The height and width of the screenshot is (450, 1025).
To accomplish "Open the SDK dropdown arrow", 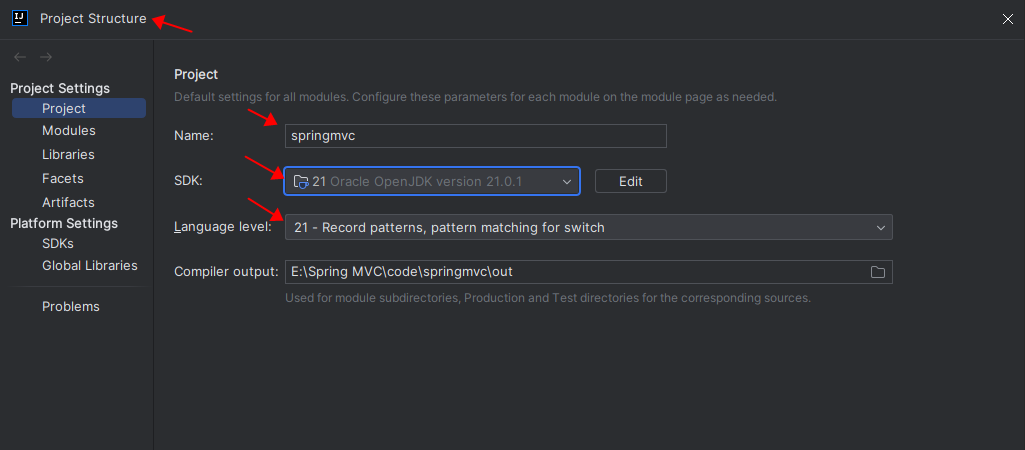I will click(x=567, y=181).
